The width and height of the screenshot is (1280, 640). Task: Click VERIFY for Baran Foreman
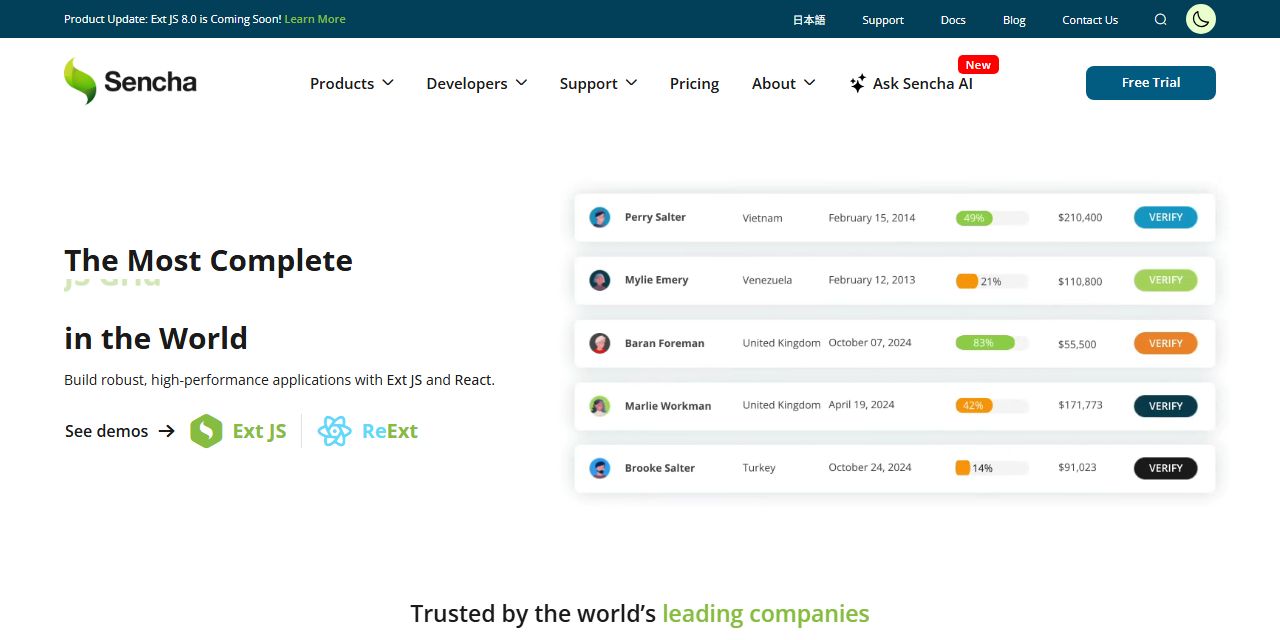pos(1165,343)
